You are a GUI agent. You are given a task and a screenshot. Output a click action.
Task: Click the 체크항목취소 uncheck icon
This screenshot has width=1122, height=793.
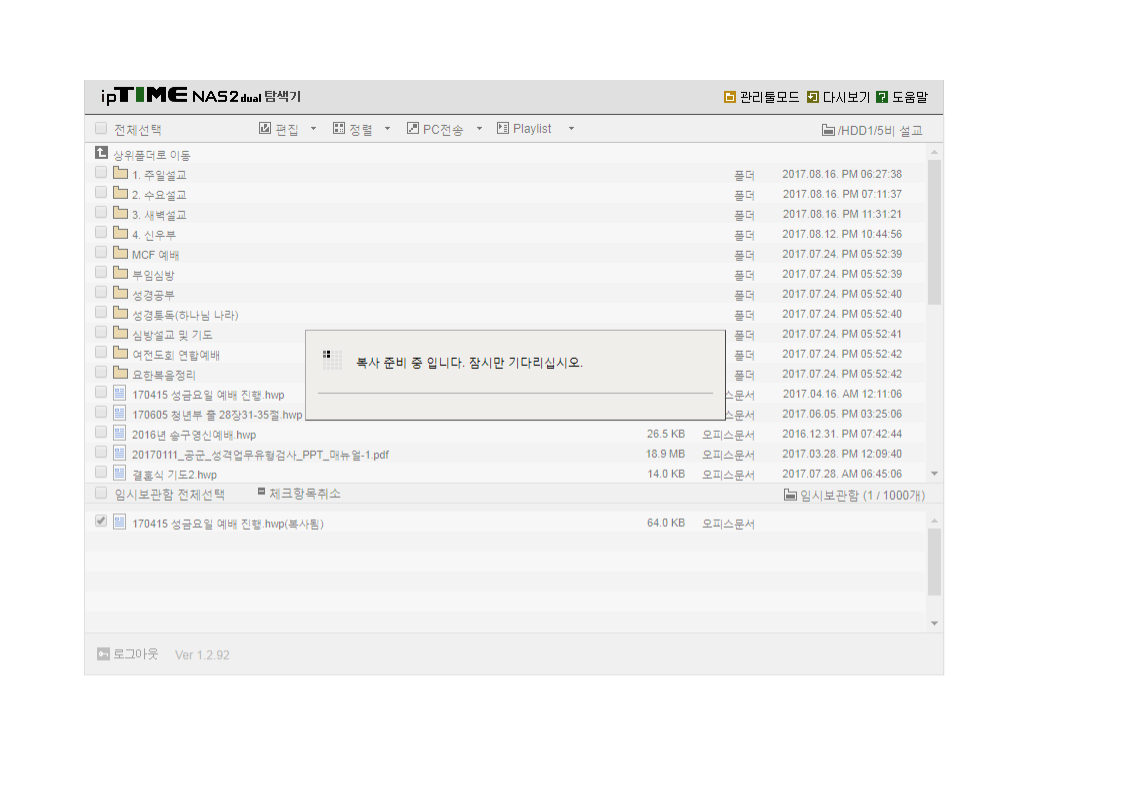point(261,492)
